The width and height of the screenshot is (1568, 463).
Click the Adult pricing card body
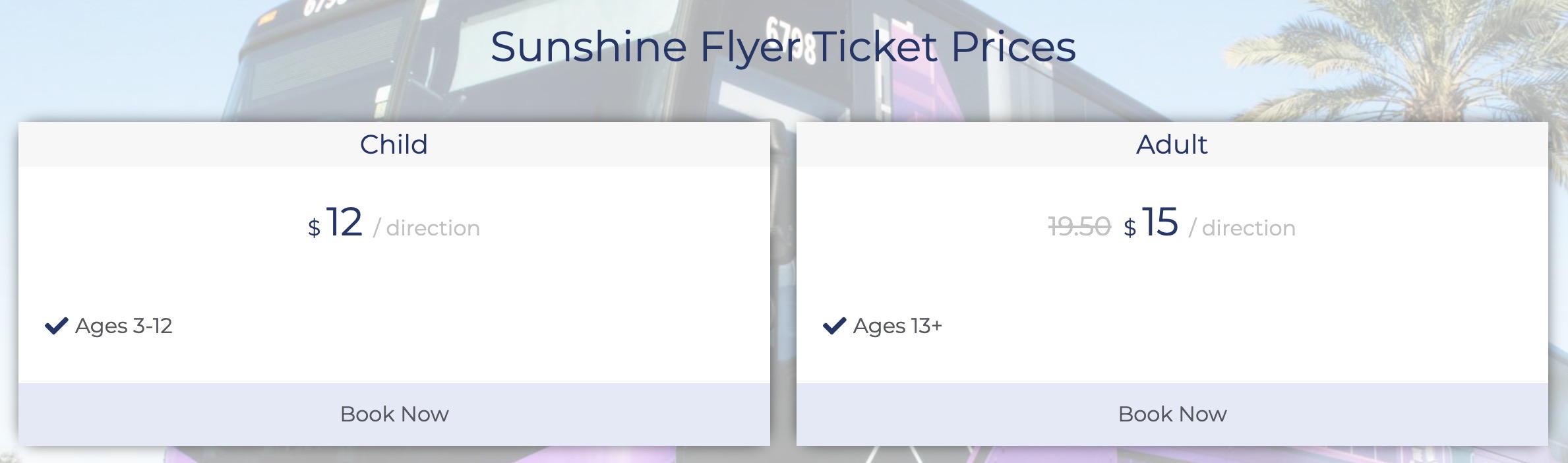tap(1172, 275)
